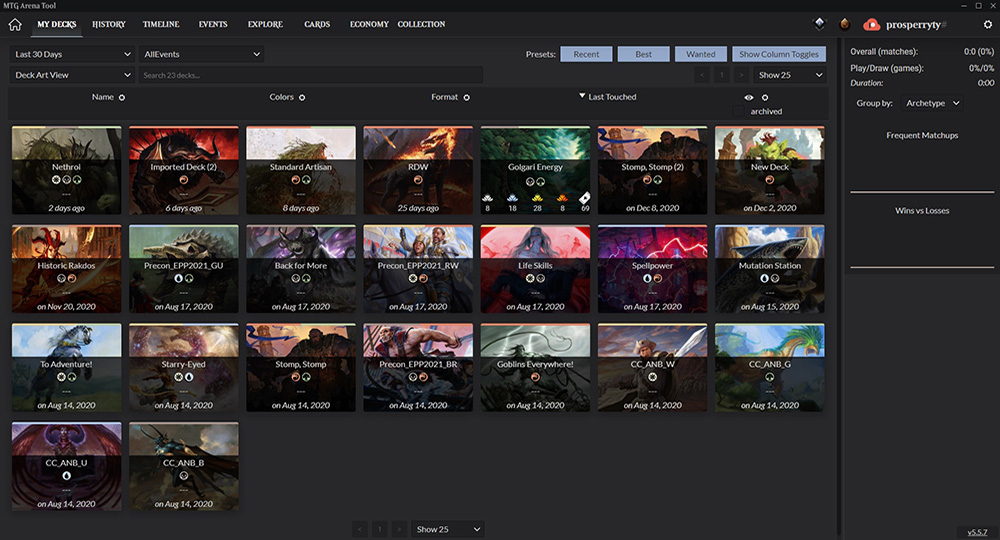Open the Last 30 Days date dropdown

[72, 54]
